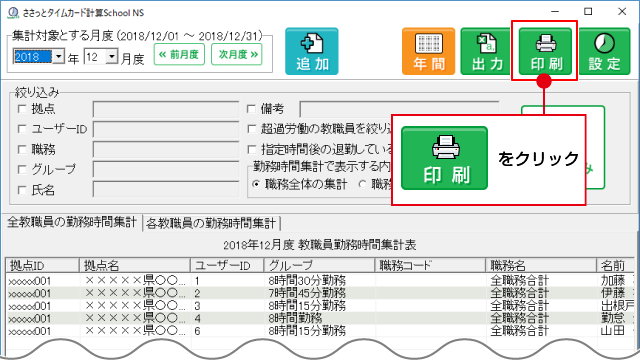Close the ささっとタイムカード計算 window

click(622, 12)
